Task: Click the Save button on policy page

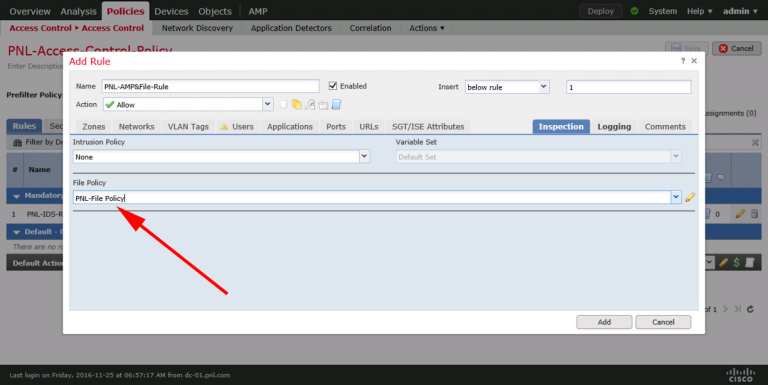Action: 686,48
